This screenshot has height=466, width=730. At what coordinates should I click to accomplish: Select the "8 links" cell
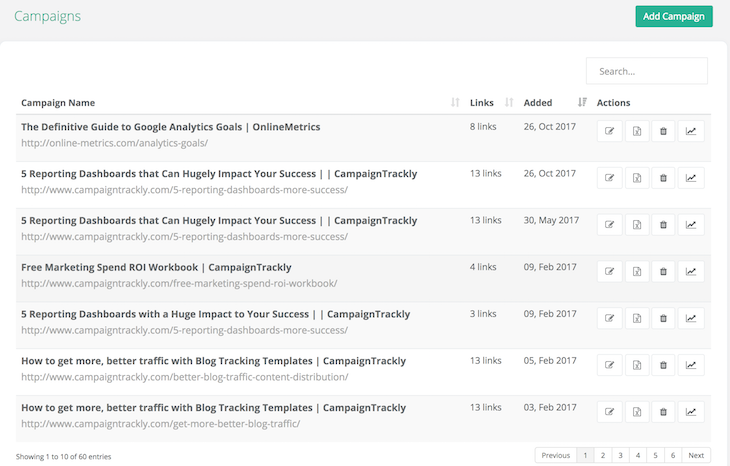click(483, 127)
